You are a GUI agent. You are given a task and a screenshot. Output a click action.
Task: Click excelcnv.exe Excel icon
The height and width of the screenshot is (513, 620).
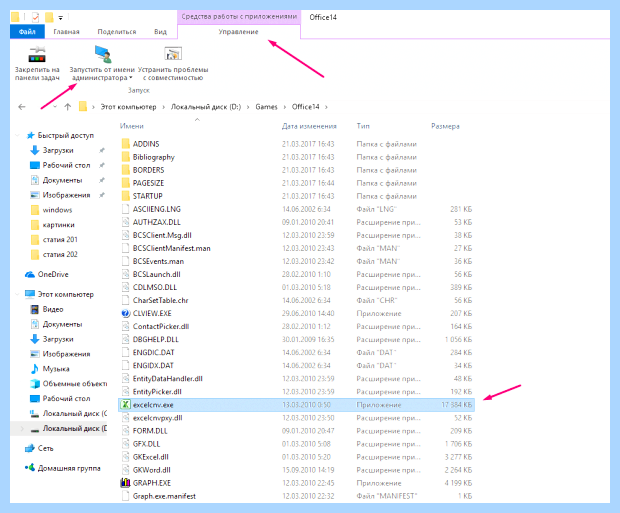[x=125, y=405]
